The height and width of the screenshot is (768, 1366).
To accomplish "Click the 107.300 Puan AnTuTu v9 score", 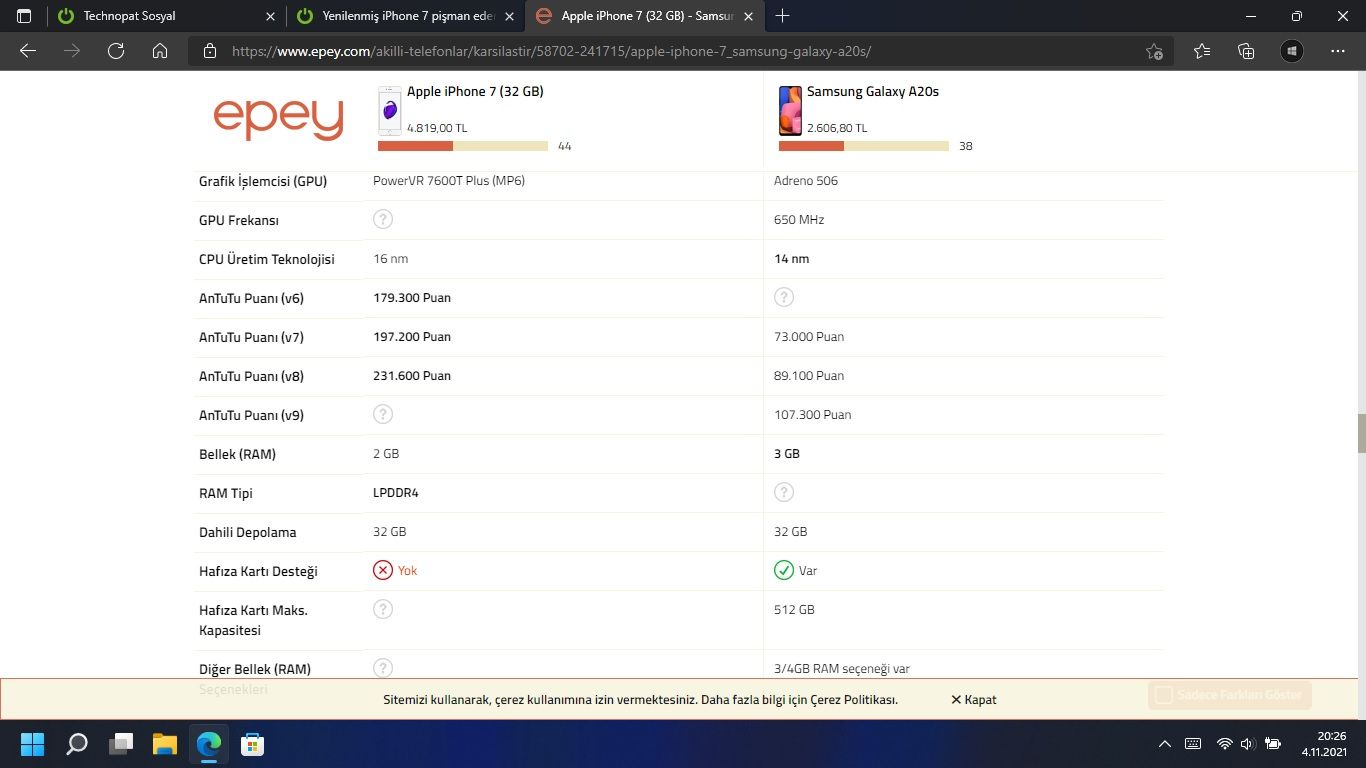I will [x=813, y=415].
